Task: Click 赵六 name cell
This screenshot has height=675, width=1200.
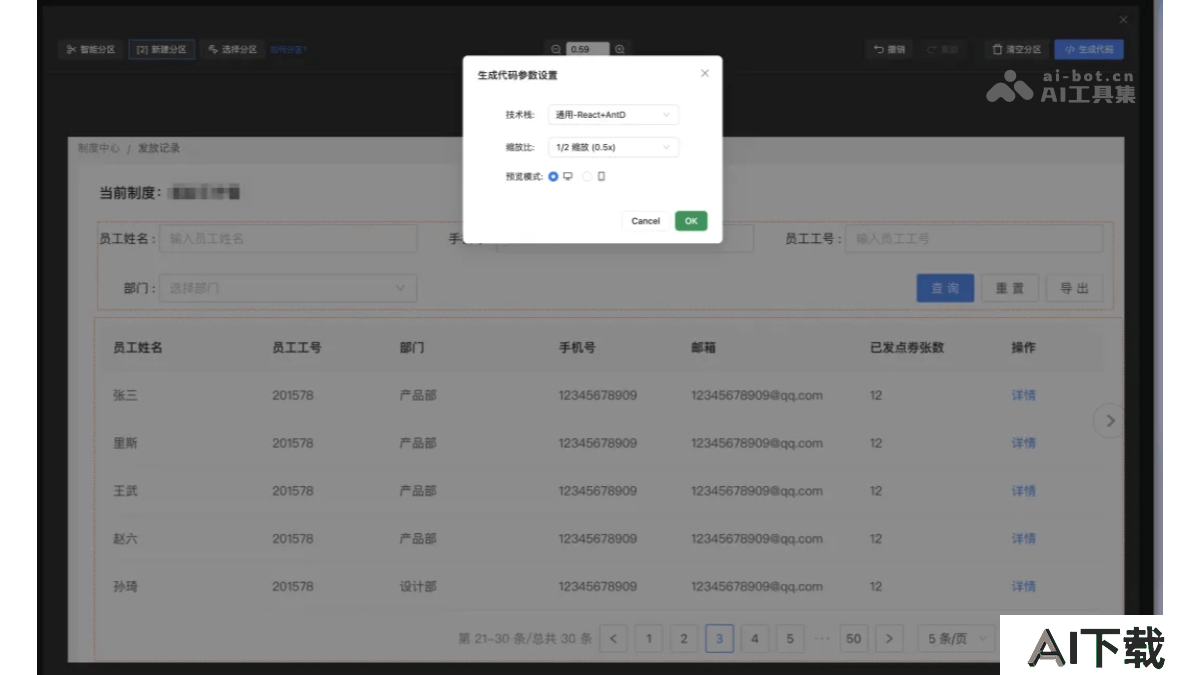Action: pos(125,538)
